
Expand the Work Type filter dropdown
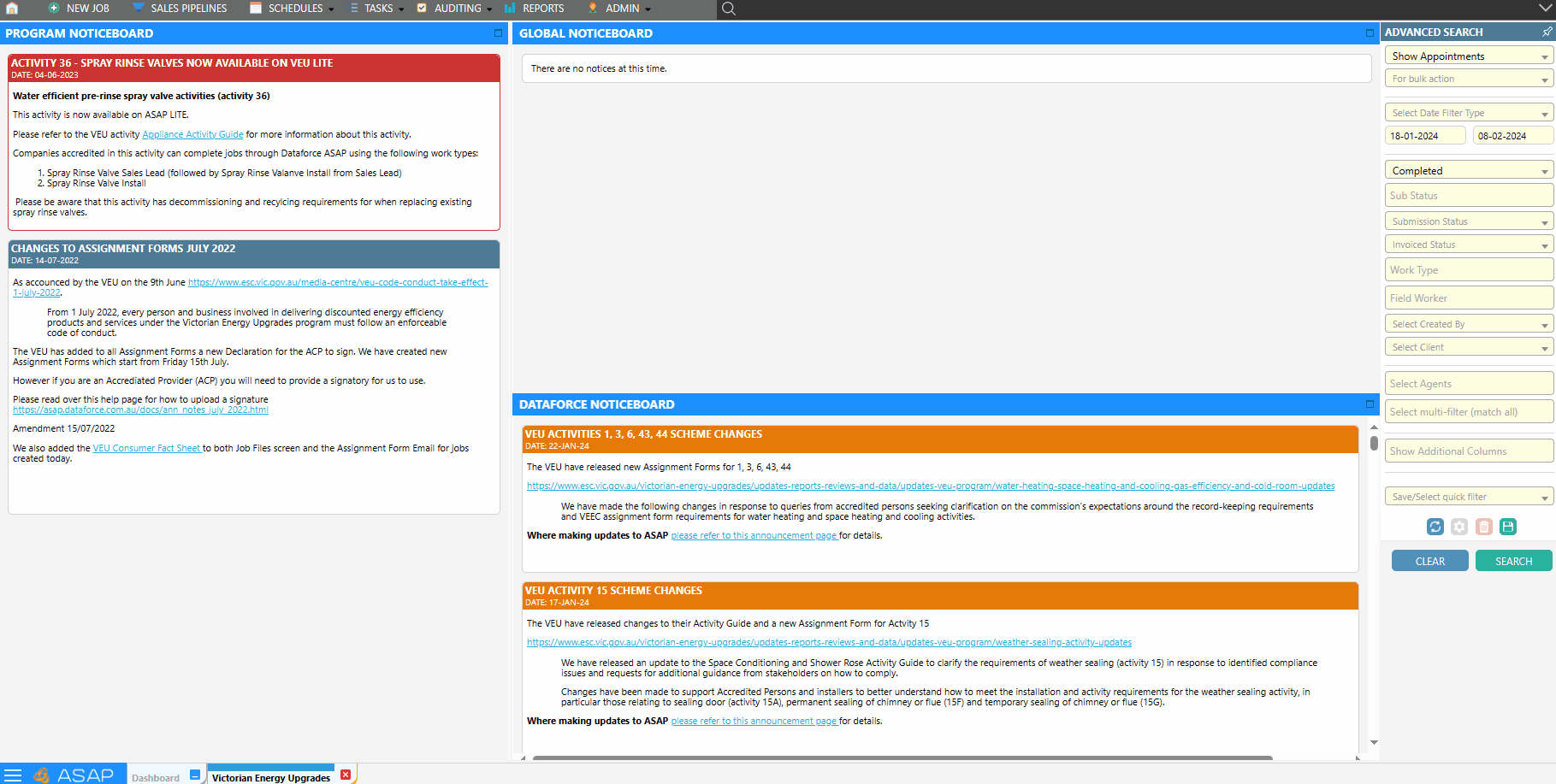point(1468,269)
